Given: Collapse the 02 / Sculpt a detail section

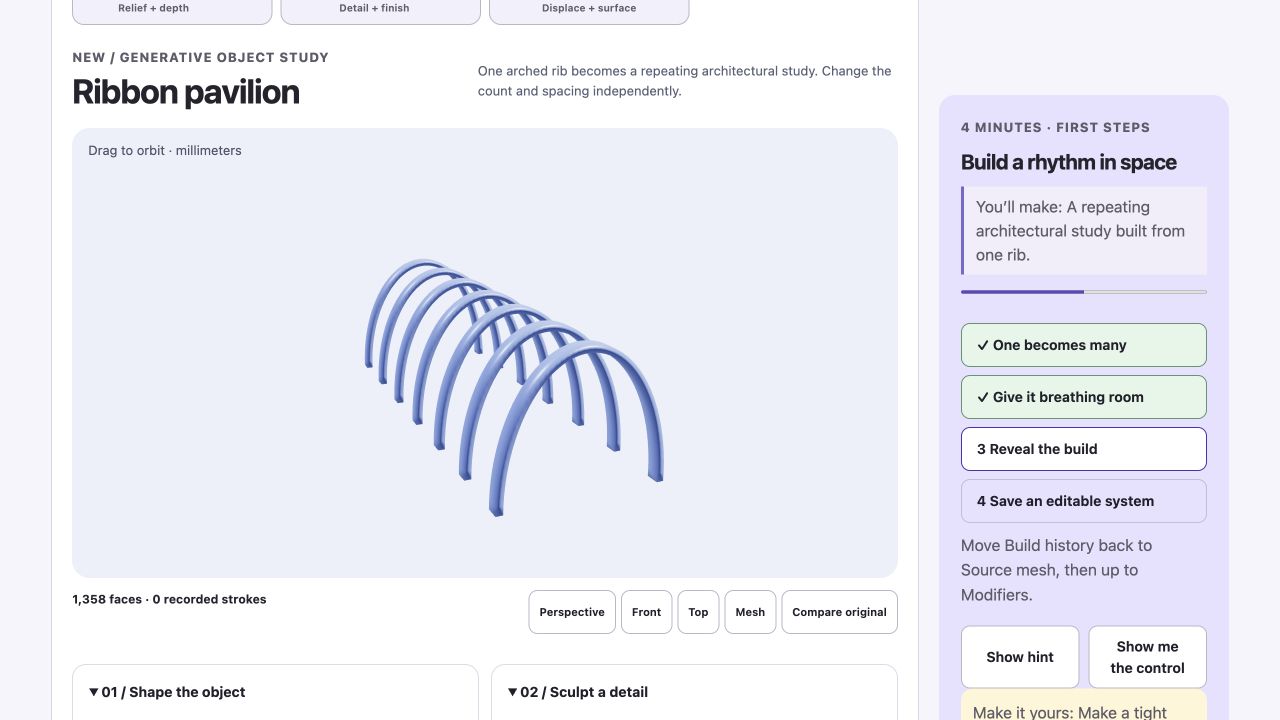Looking at the screenshot, I should (x=578, y=692).
